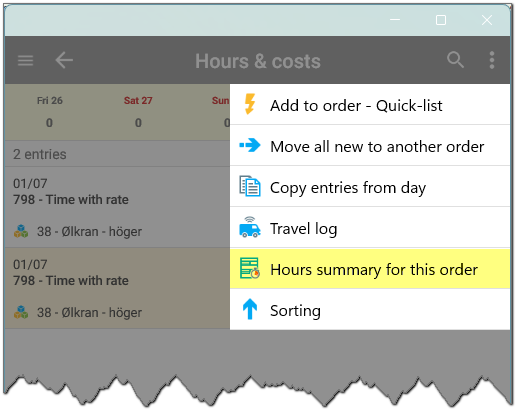Click the 2 entries header text

pos(40,154)
